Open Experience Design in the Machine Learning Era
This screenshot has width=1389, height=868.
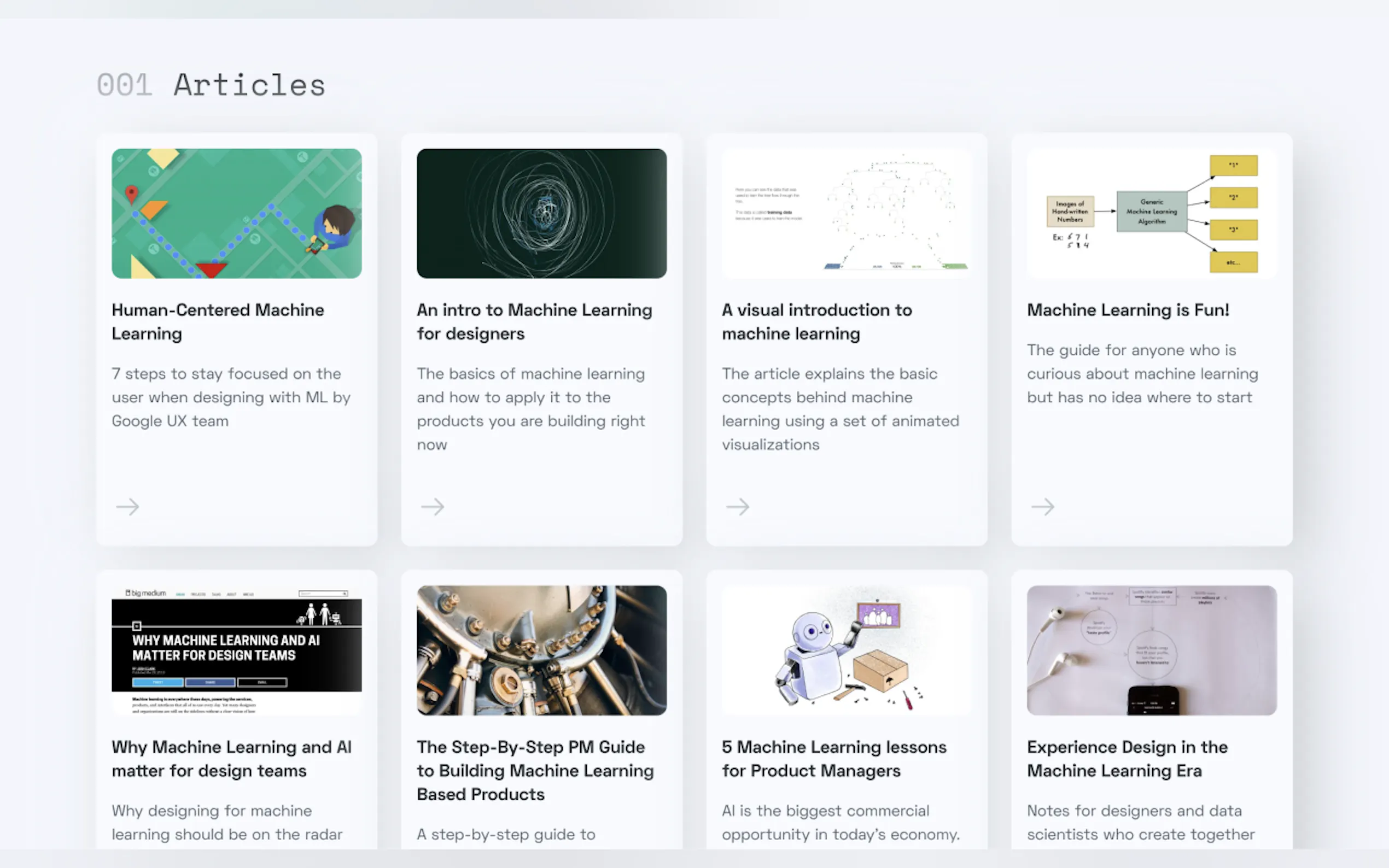[1127, 758]
